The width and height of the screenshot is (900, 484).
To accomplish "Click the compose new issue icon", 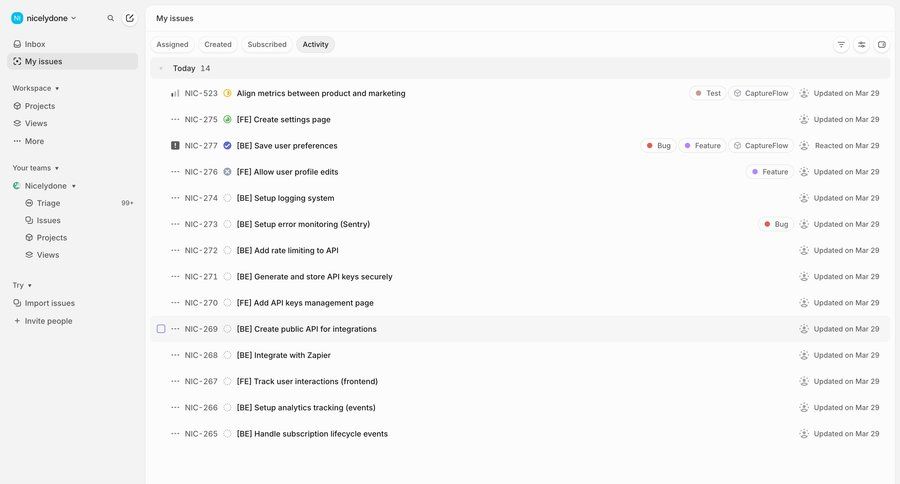I will (130, 18).
